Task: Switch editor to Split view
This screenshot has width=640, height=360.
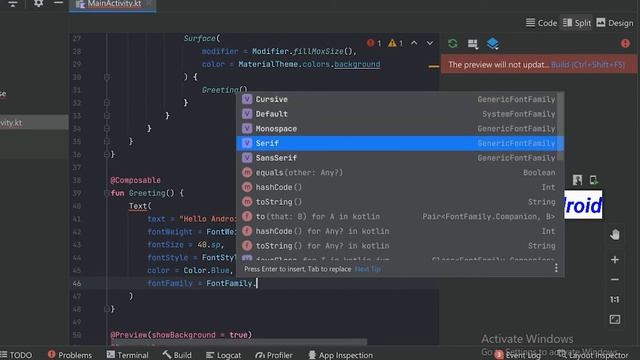Action: click(576, 23)
